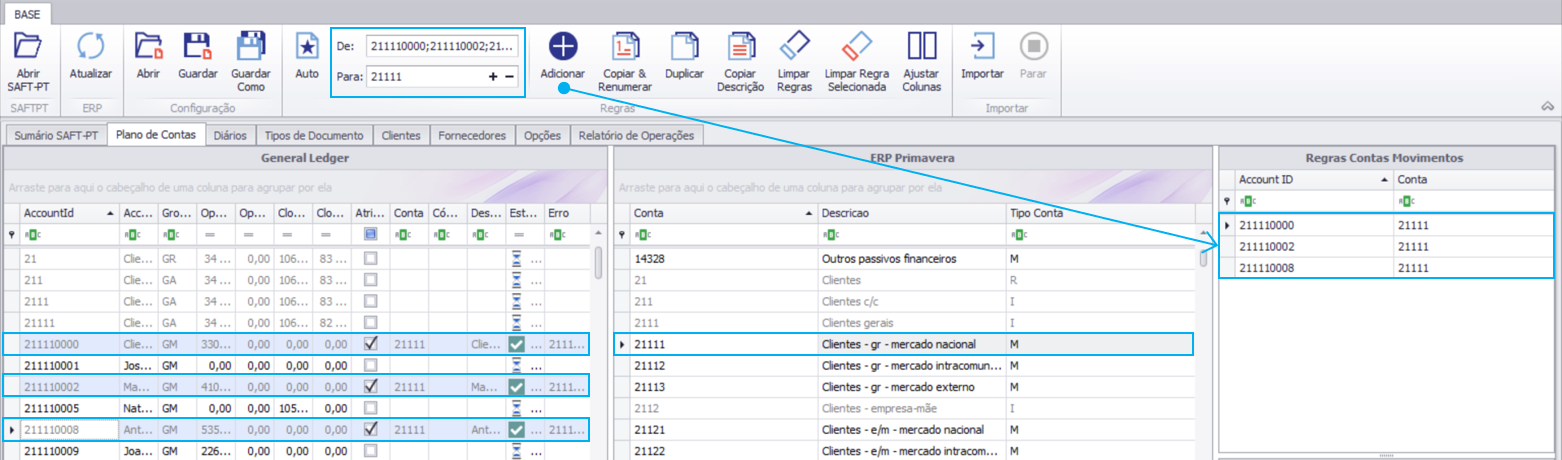Adjust columns with Ajustar Colunas icon
Image resolution: width=1562 pixels, height=460 pixels.
[x=921, y=47]
